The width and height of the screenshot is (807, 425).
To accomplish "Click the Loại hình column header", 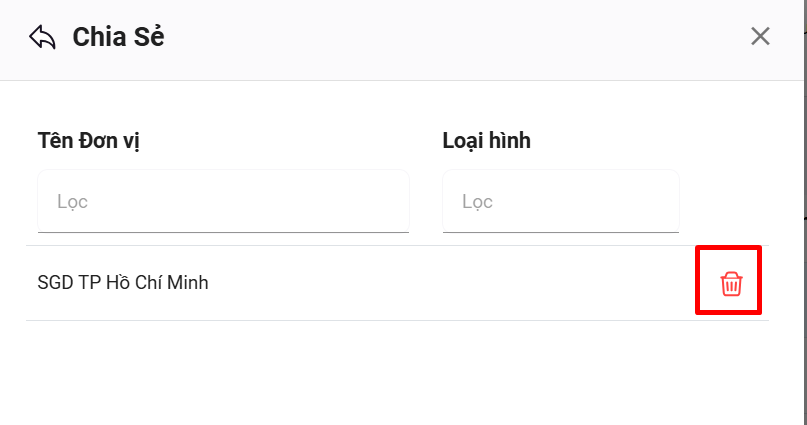I will tap(486, 141).
